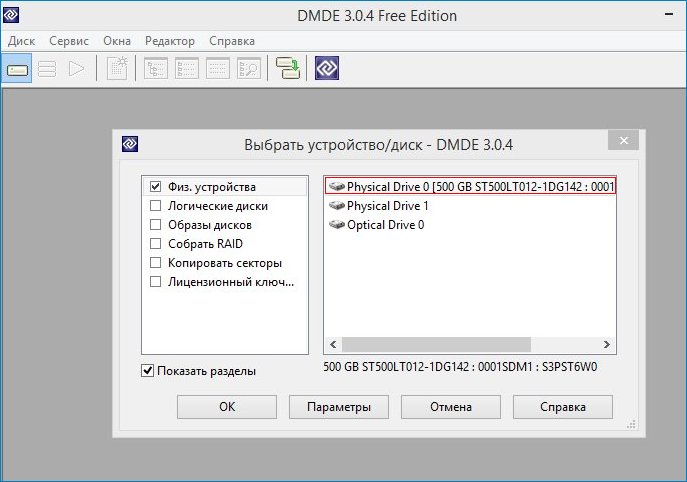
Task: Check the Логические диски checkbox
Action: (156, 206)
